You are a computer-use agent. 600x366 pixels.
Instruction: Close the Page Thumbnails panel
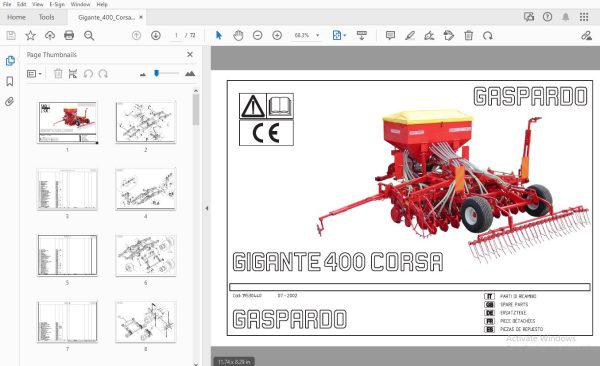coord(190,55)
